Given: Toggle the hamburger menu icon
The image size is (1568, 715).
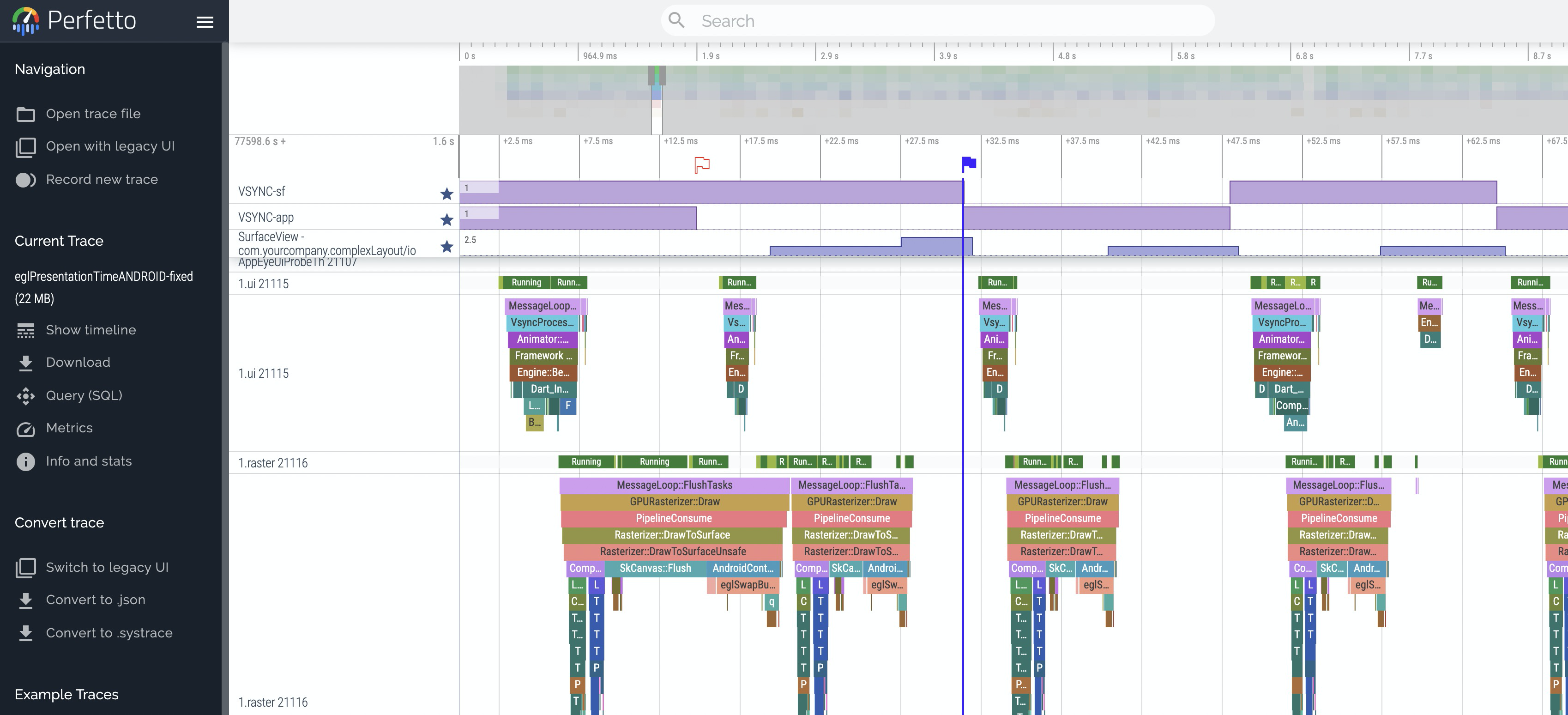Looking at the screenshot, I should point(205,22).
